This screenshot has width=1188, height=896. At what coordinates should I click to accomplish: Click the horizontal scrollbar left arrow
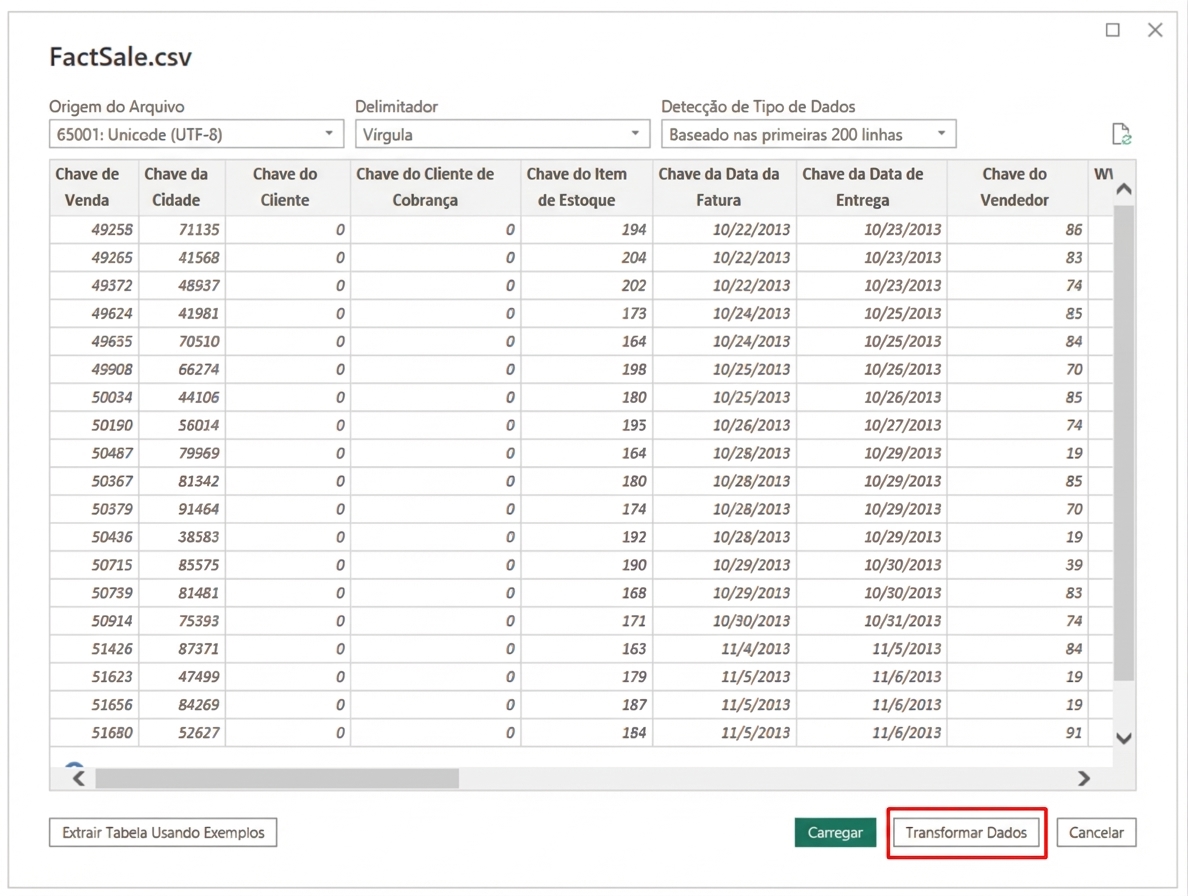79,778
